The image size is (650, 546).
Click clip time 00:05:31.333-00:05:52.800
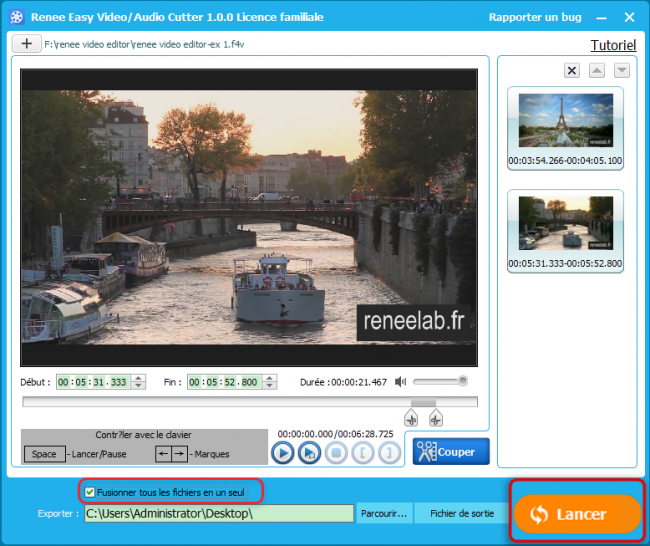[565, 264]
